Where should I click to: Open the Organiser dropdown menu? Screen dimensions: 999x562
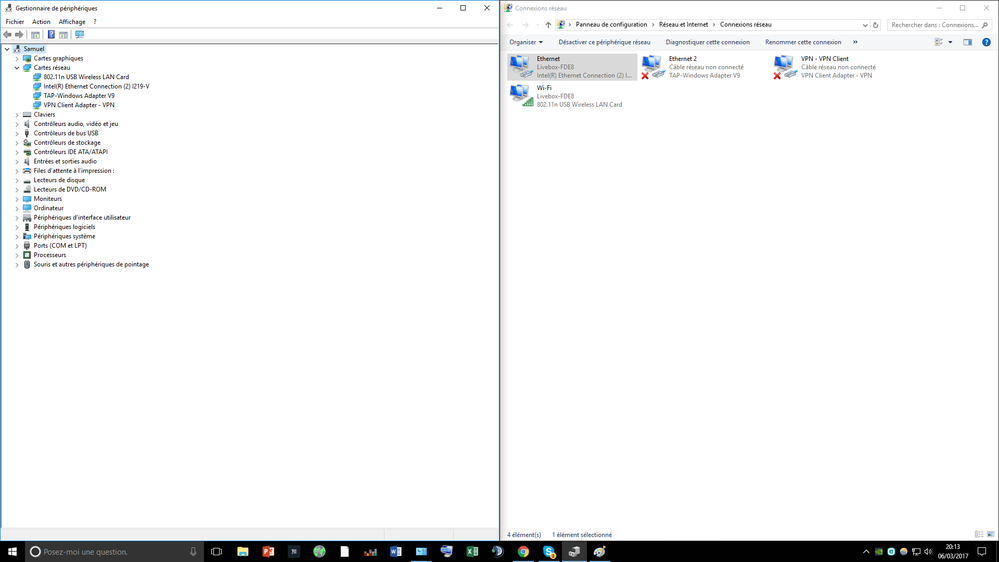[x=526, y=42]
